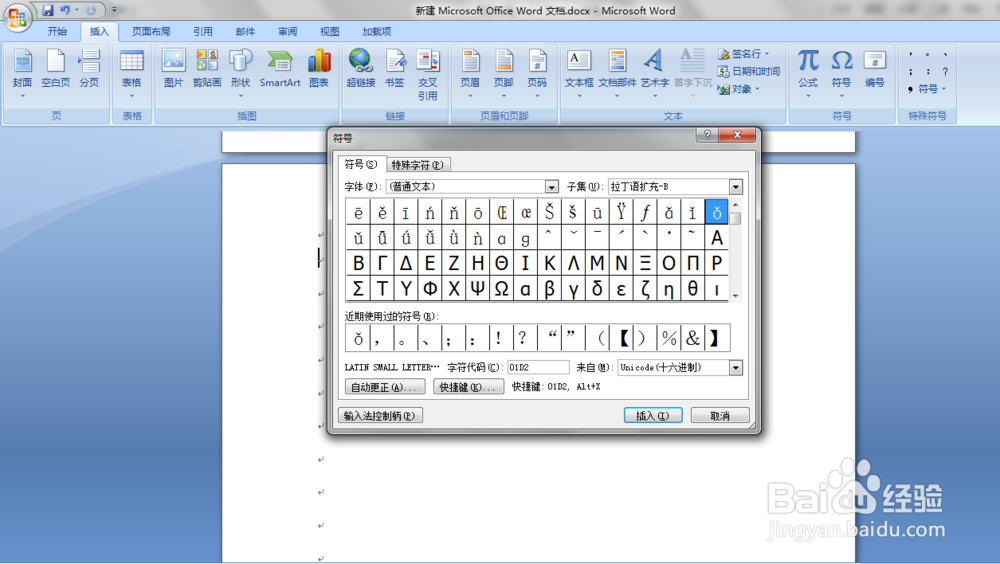Insert a text box (文本框)

pyautogui.click(x=579, y=73)
